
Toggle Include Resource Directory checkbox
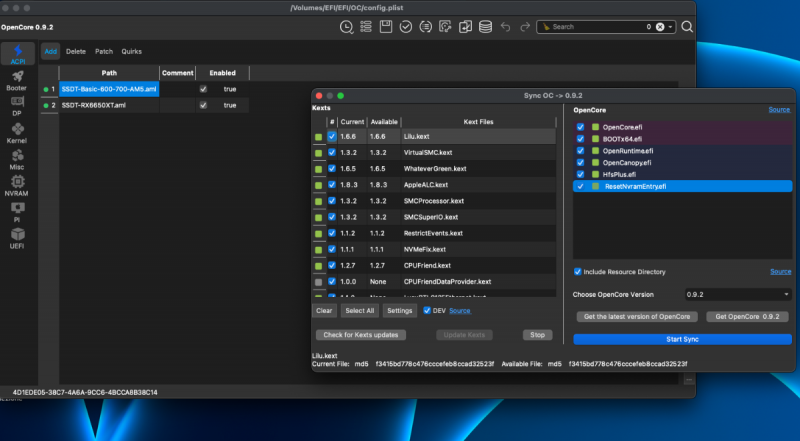click(578, 272)
